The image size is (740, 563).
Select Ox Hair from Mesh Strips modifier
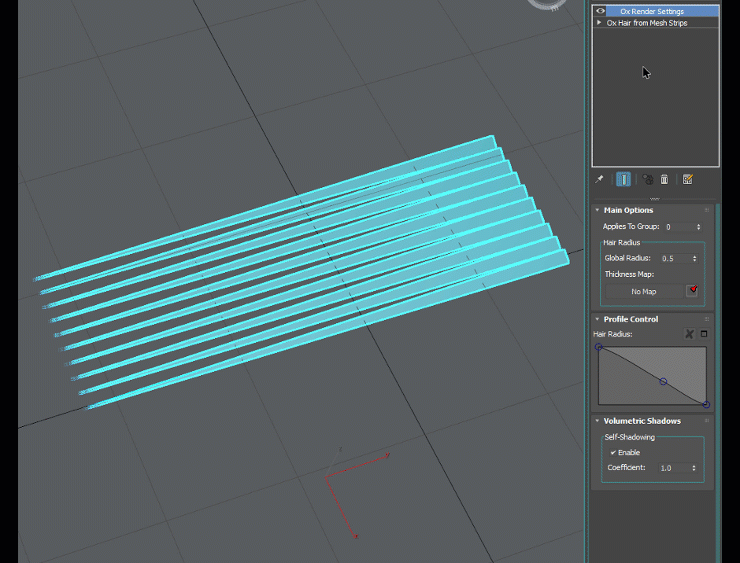[650, 22]
